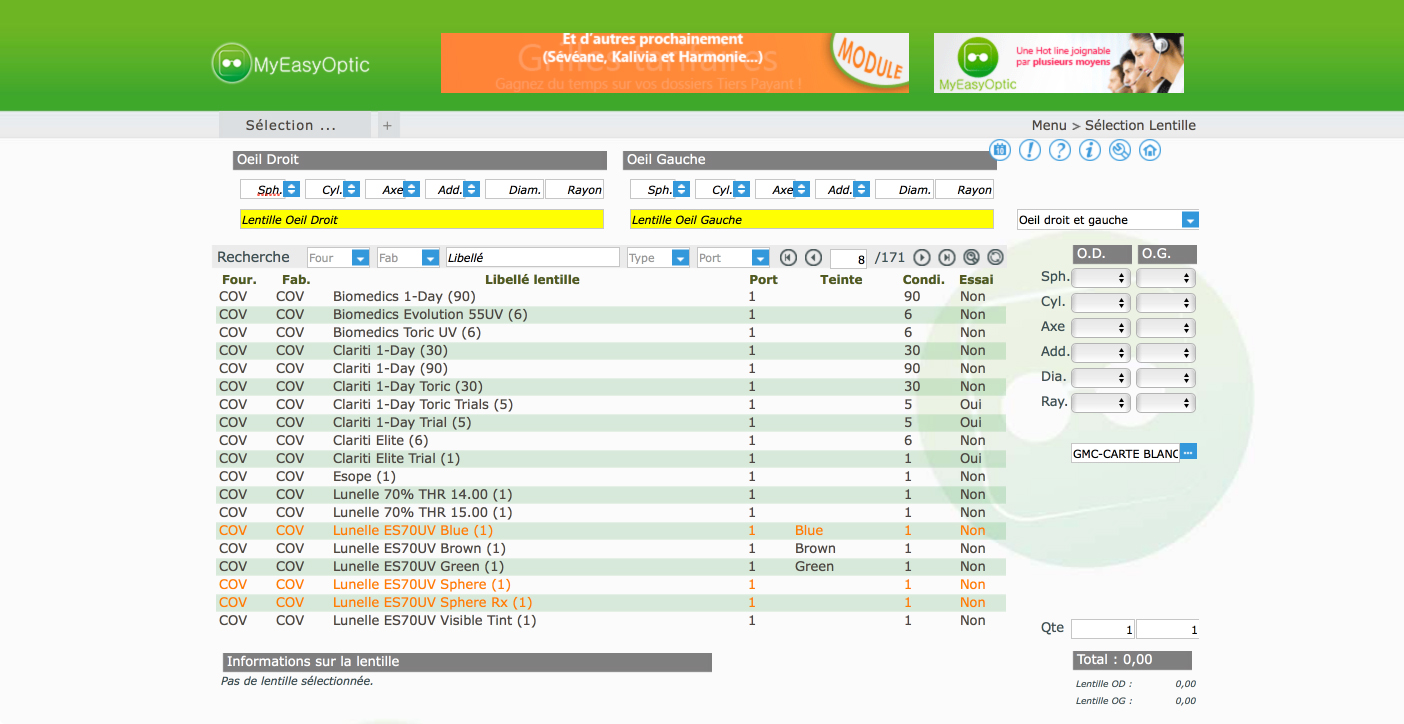The height and width of the screenshot is (724, 1404).
Task: Open the O.D. Sph. select box
Action: (1101, 278)
